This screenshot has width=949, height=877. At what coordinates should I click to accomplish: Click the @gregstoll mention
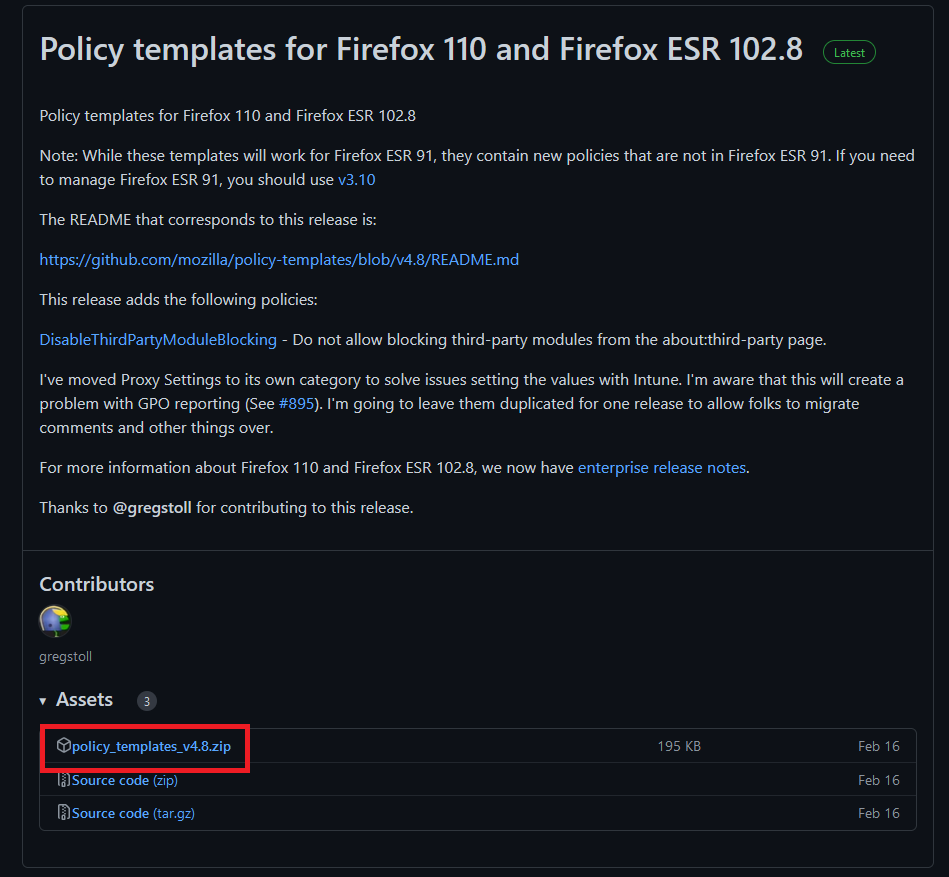coord(152,508)
